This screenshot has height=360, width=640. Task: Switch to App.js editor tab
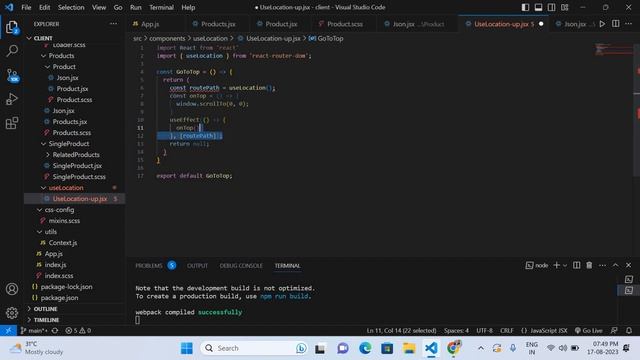point(150,24)
